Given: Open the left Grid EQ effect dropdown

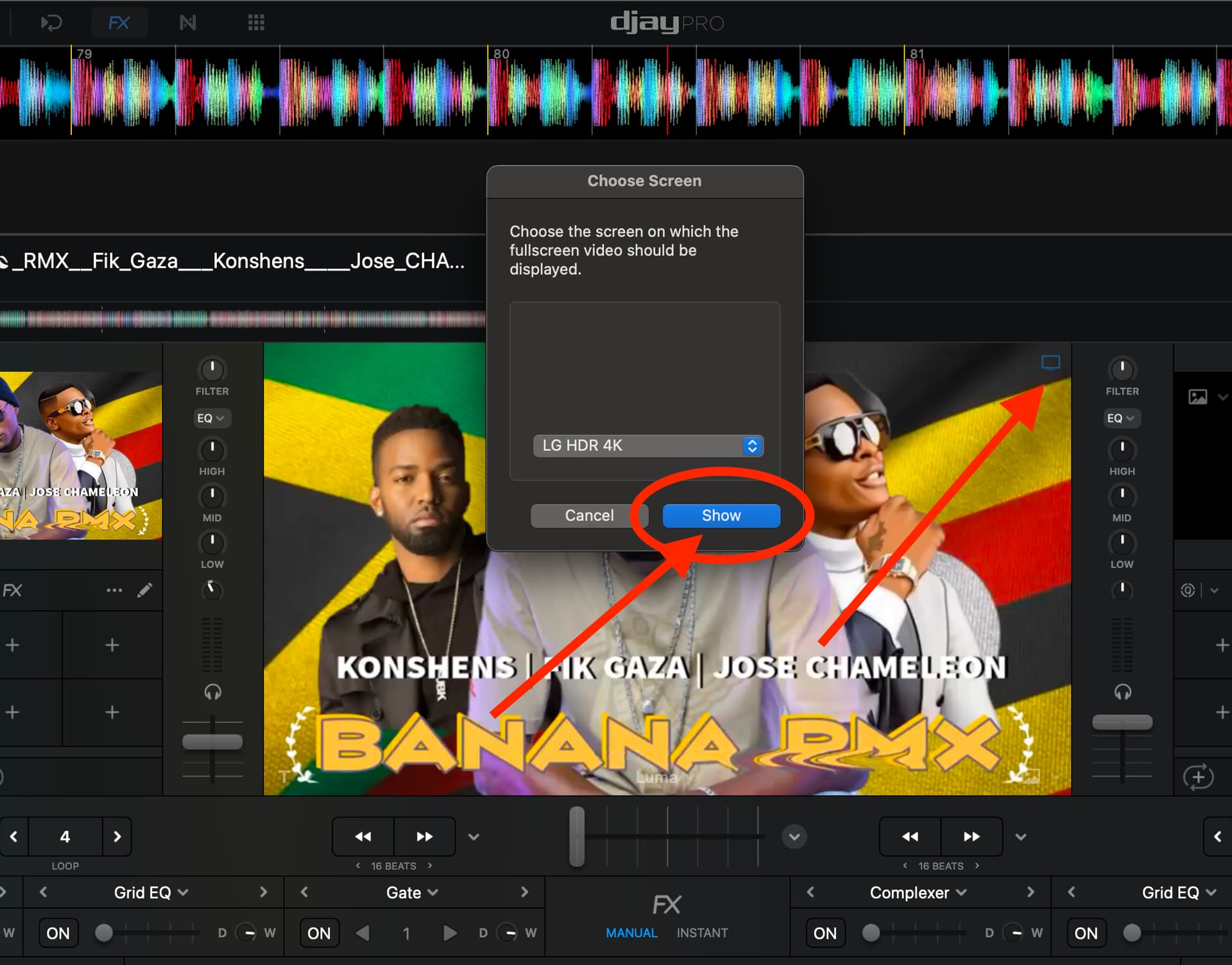Looking at the screenshot, I should pyautogui.click(x=151, y=892).
